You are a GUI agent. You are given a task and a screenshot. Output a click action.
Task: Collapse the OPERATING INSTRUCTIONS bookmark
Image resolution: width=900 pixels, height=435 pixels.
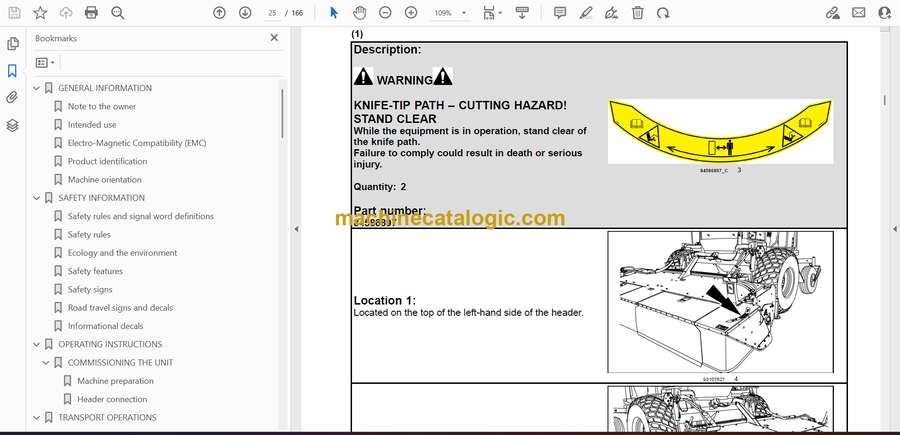(37, 344)
